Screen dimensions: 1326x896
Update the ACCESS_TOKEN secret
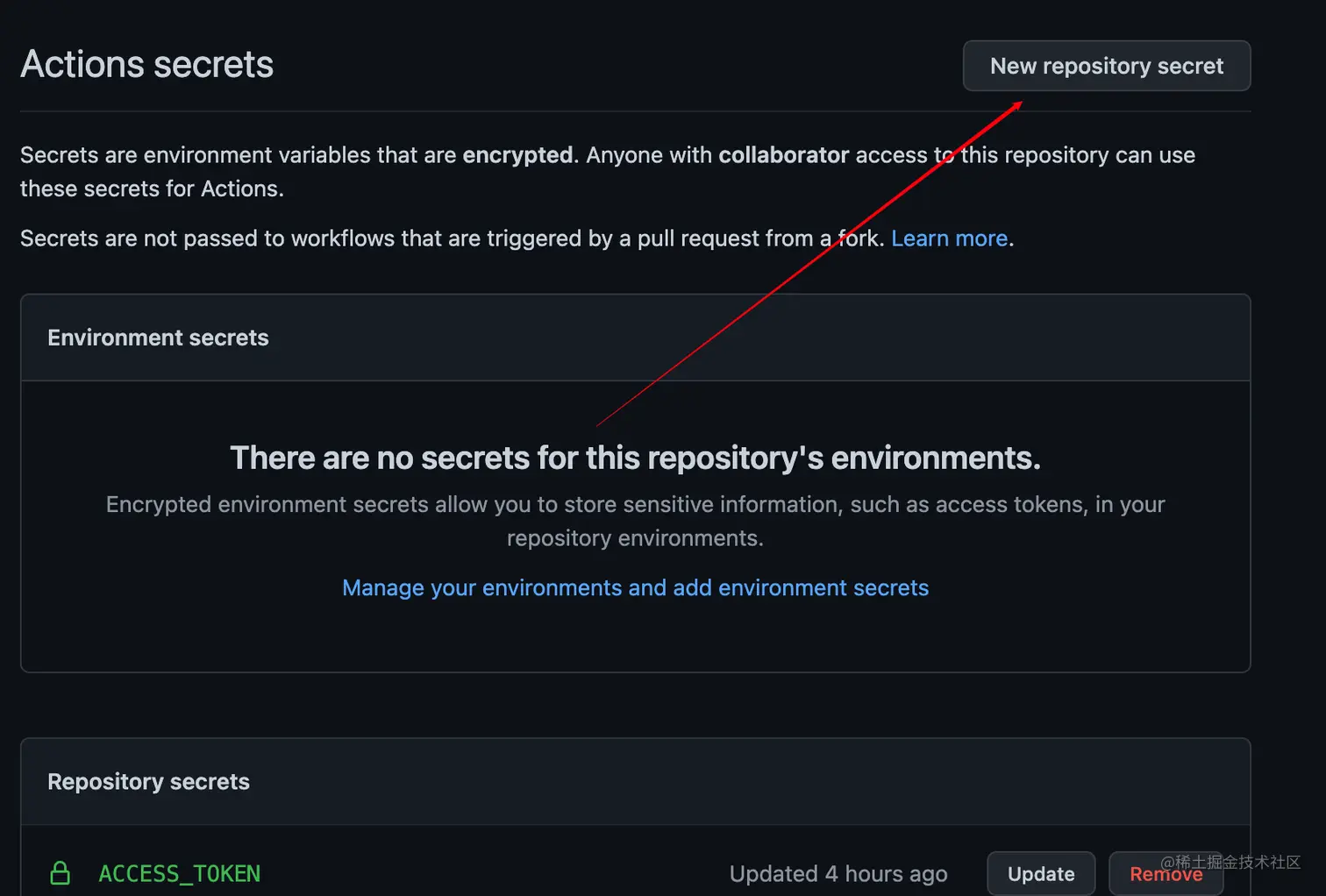pyautogui.click(x=1040, y=873)
